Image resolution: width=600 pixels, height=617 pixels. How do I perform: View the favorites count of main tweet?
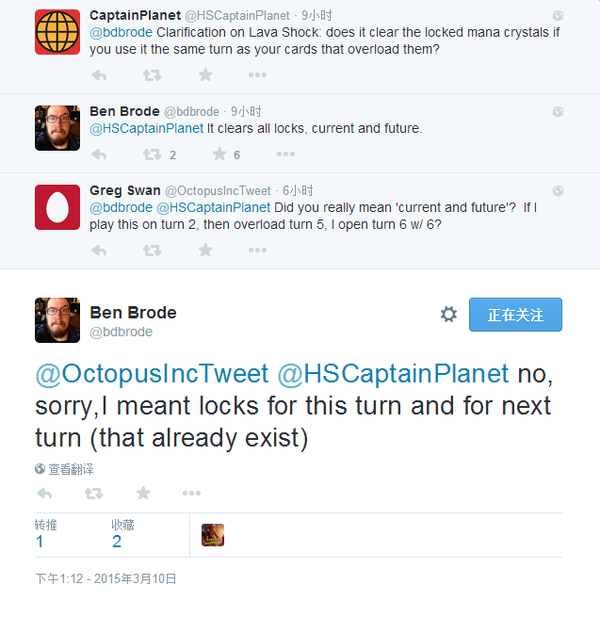click(x=116, y=541)
